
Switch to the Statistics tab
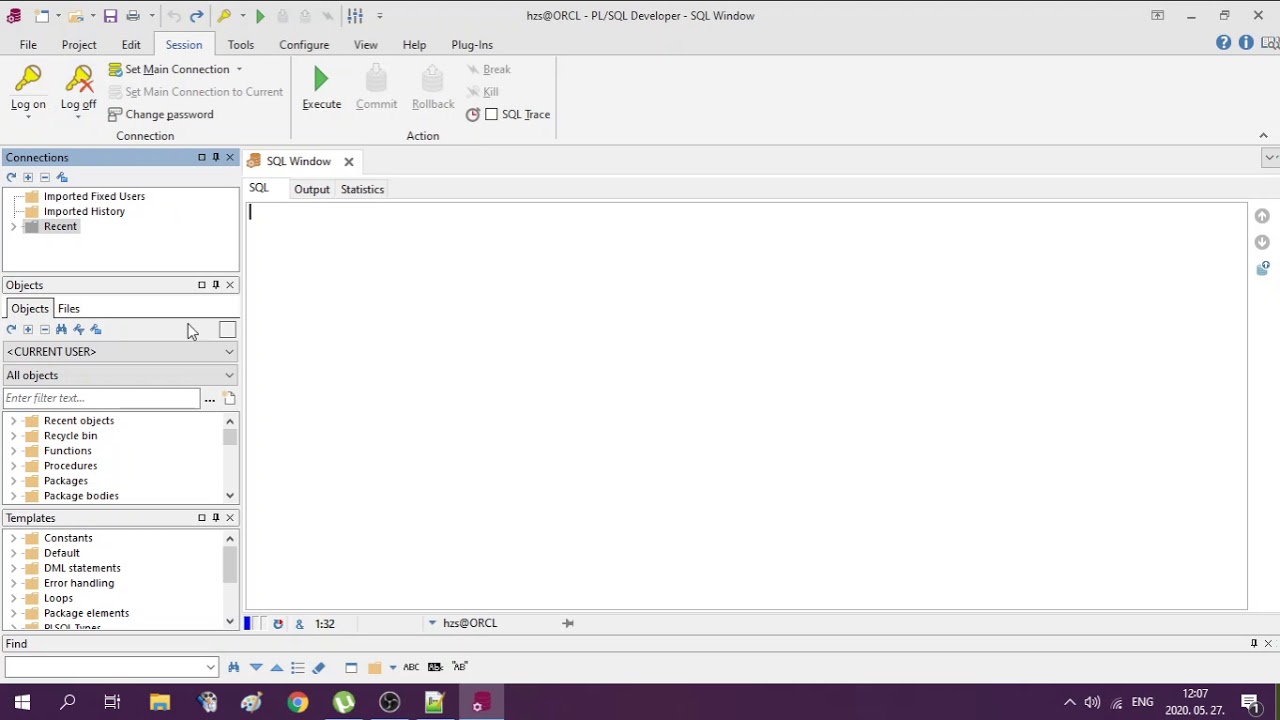(362, 189)
